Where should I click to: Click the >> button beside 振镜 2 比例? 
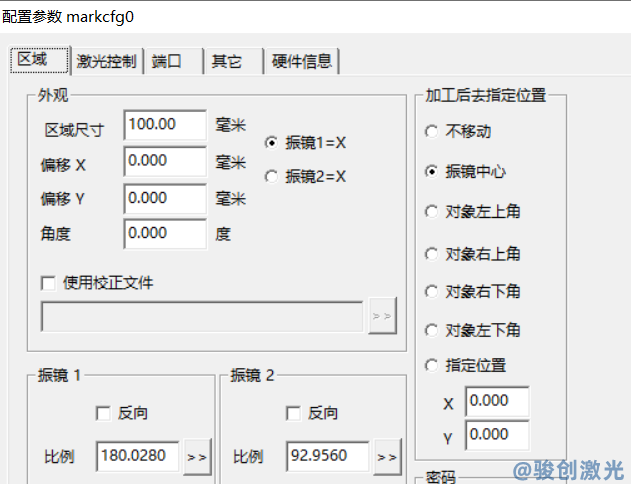387,457
